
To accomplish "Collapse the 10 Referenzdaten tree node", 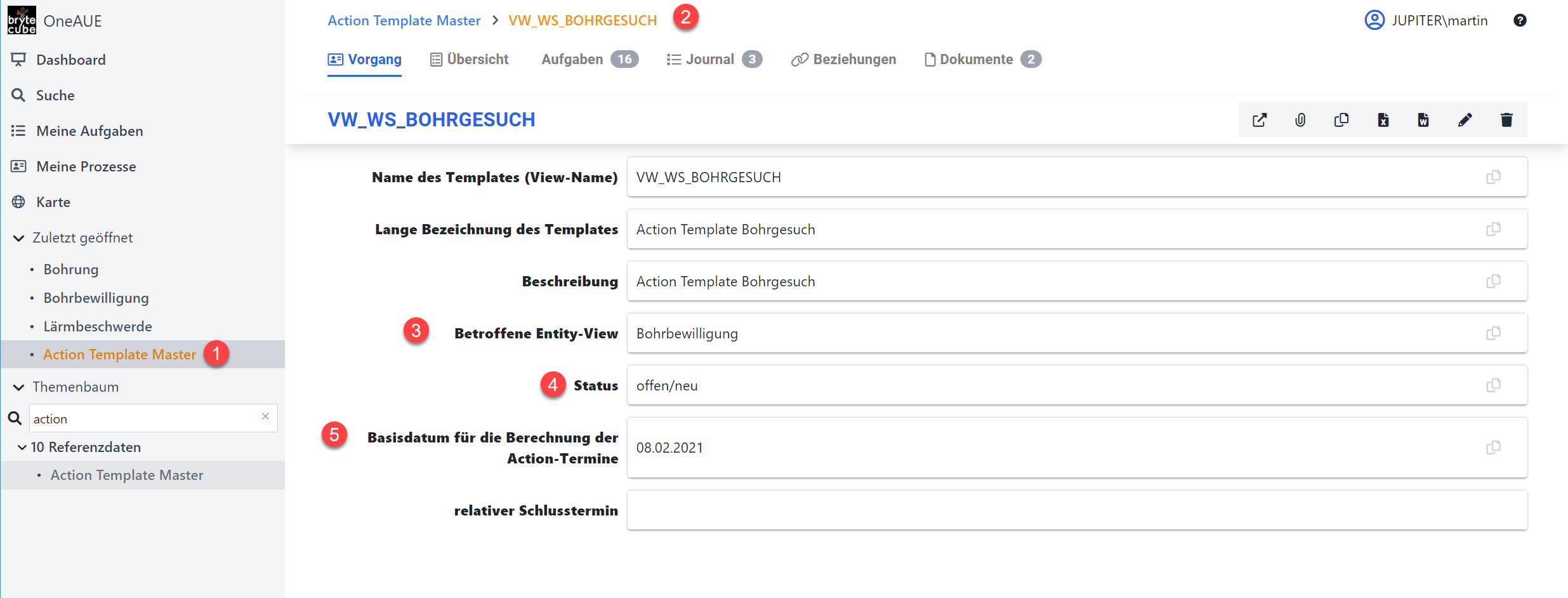I will click(22, 448).
